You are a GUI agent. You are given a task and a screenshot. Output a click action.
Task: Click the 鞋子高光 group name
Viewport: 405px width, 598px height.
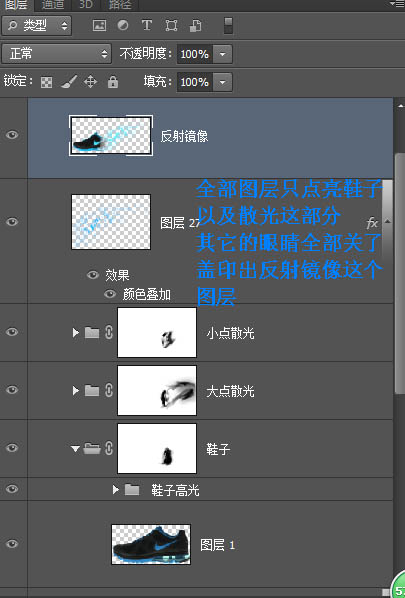[x=175, y=490]
